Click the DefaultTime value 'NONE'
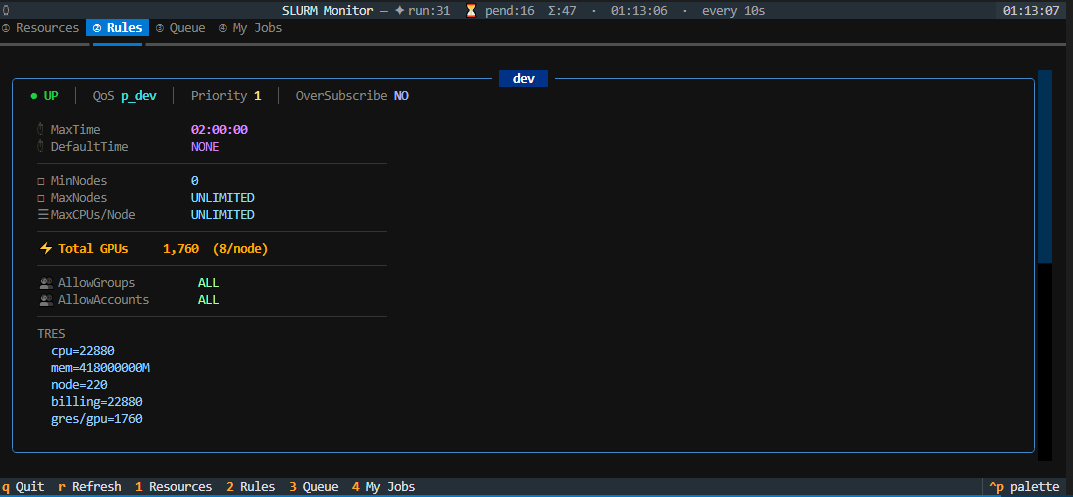 coord(205,146)
